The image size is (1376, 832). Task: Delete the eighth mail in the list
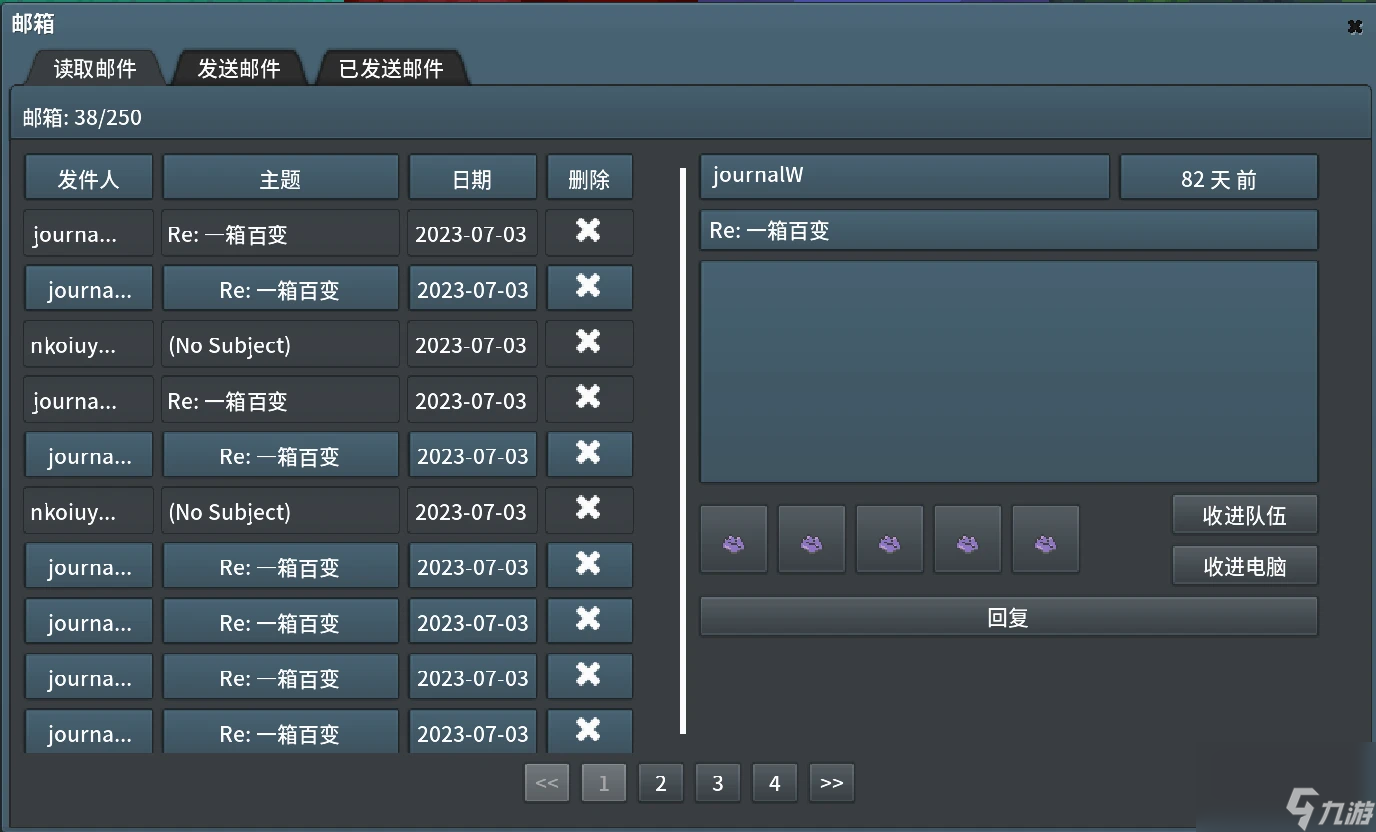click(589, 621)
